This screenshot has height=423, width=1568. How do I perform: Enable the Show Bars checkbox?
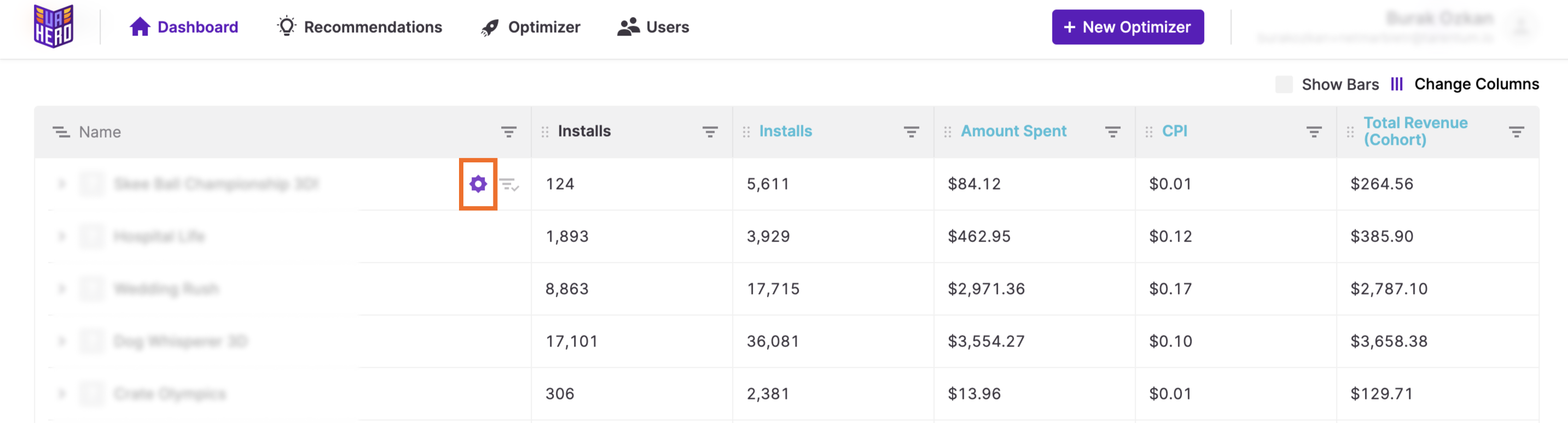pos(1283,85)
